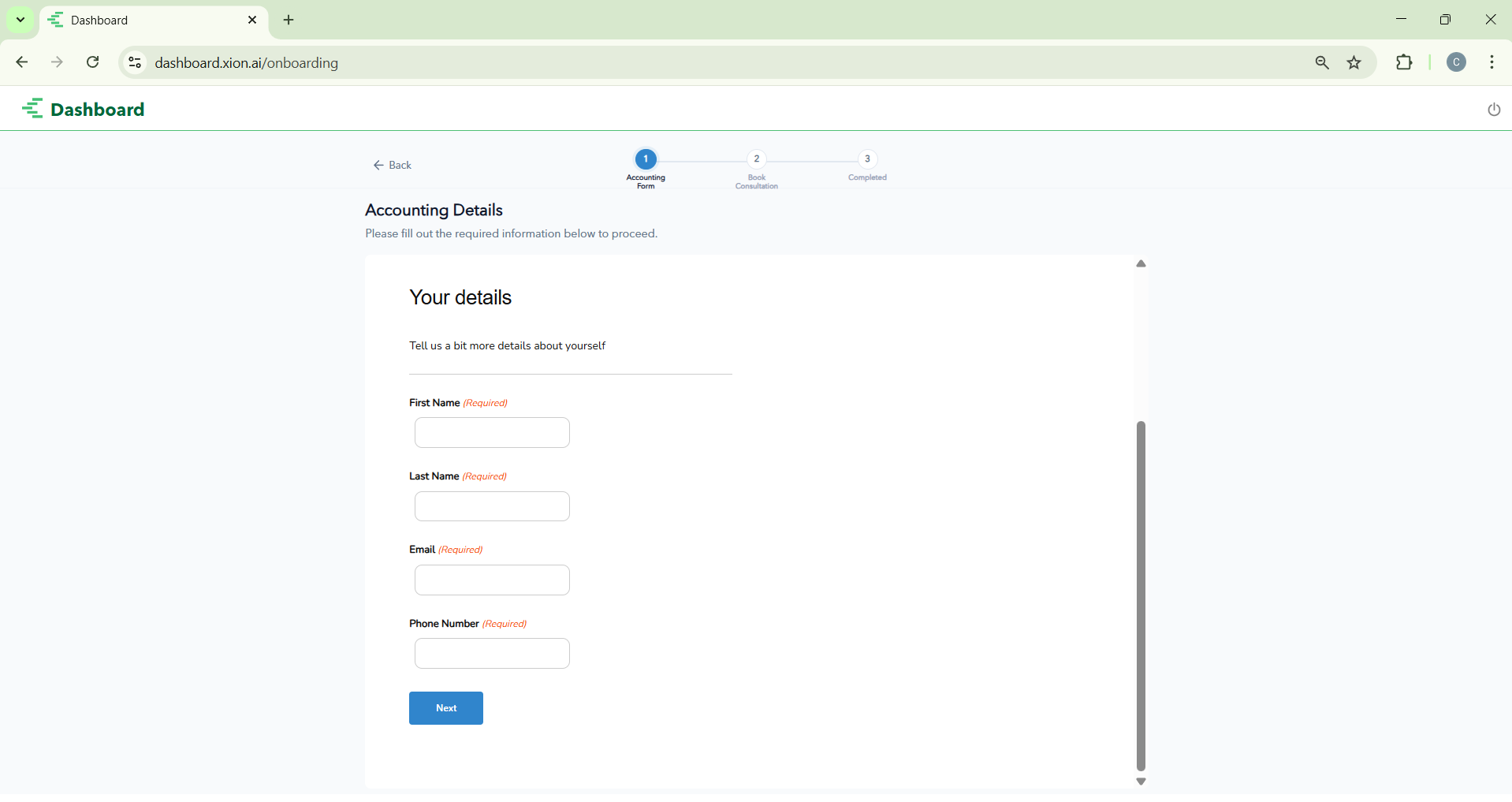Reload the page
Image resolution: width=1512 pixels, height=802 pixels.
93,62
